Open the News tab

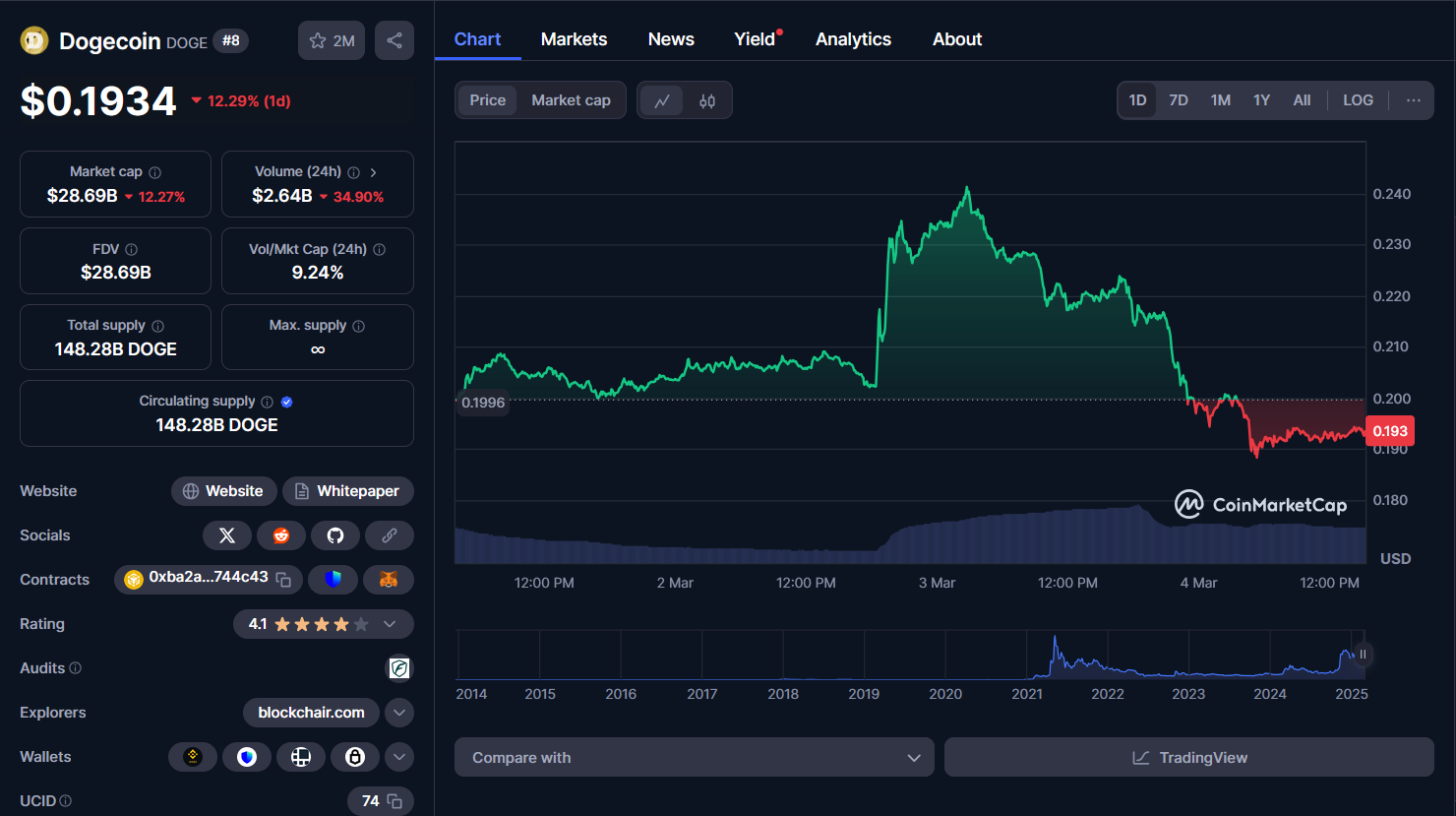(671, 38)
